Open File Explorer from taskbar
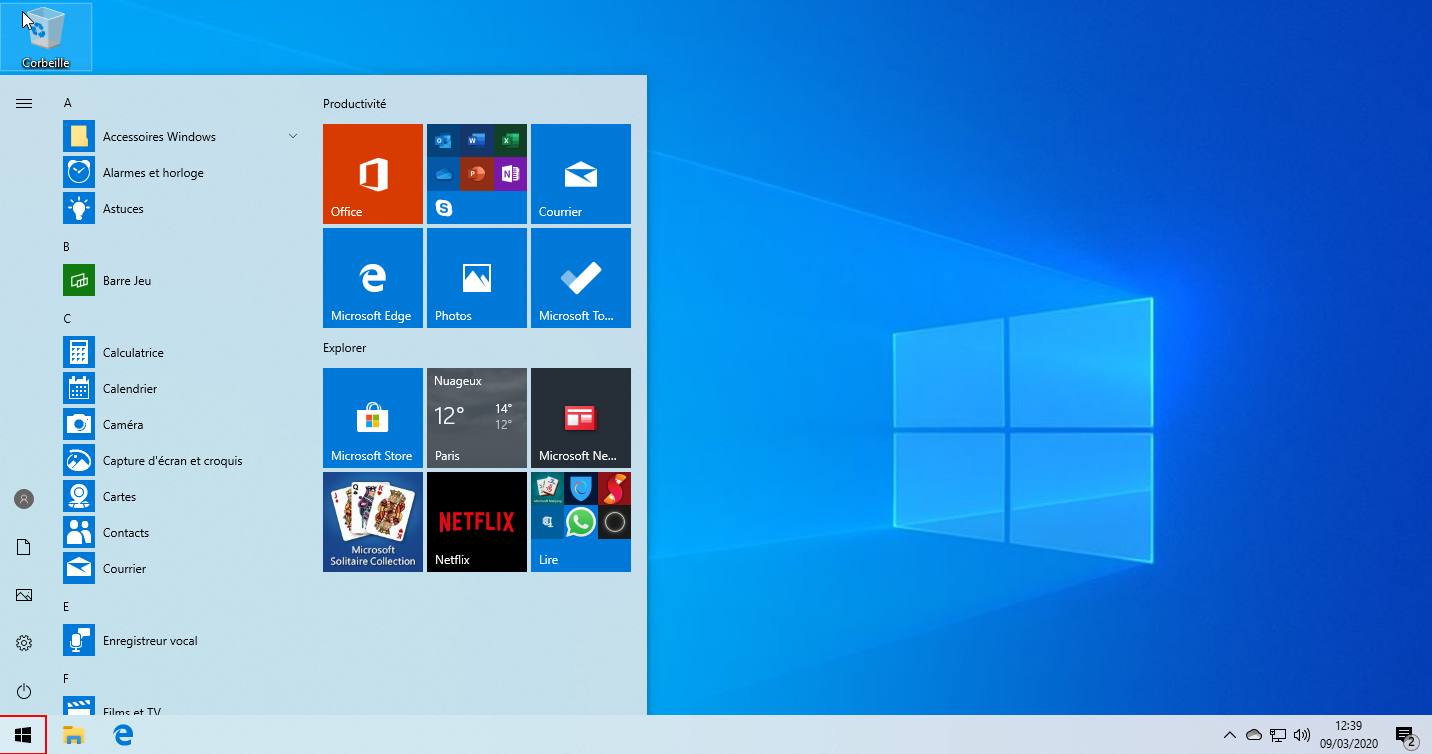This screenshot has height=754, width=1432. click(73, 735)
